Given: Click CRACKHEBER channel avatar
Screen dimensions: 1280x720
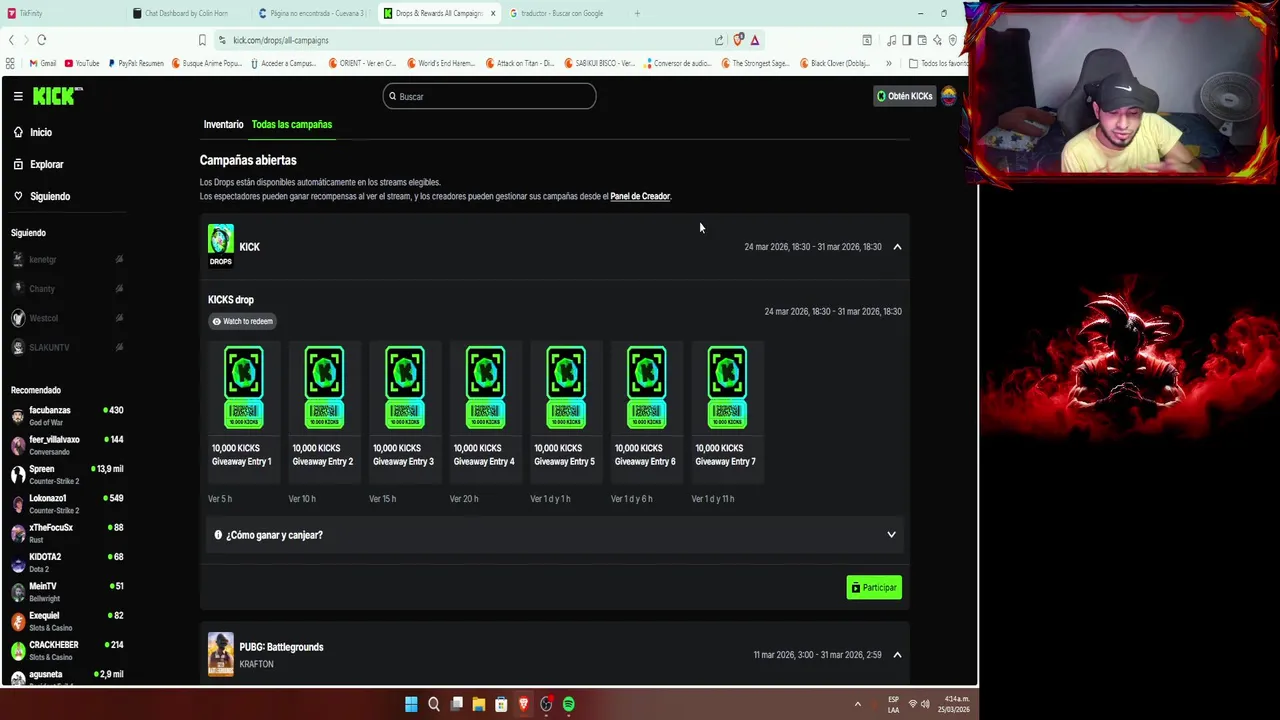Looking at the screenshot, I should pyautogui.click(x=18, y=650).
